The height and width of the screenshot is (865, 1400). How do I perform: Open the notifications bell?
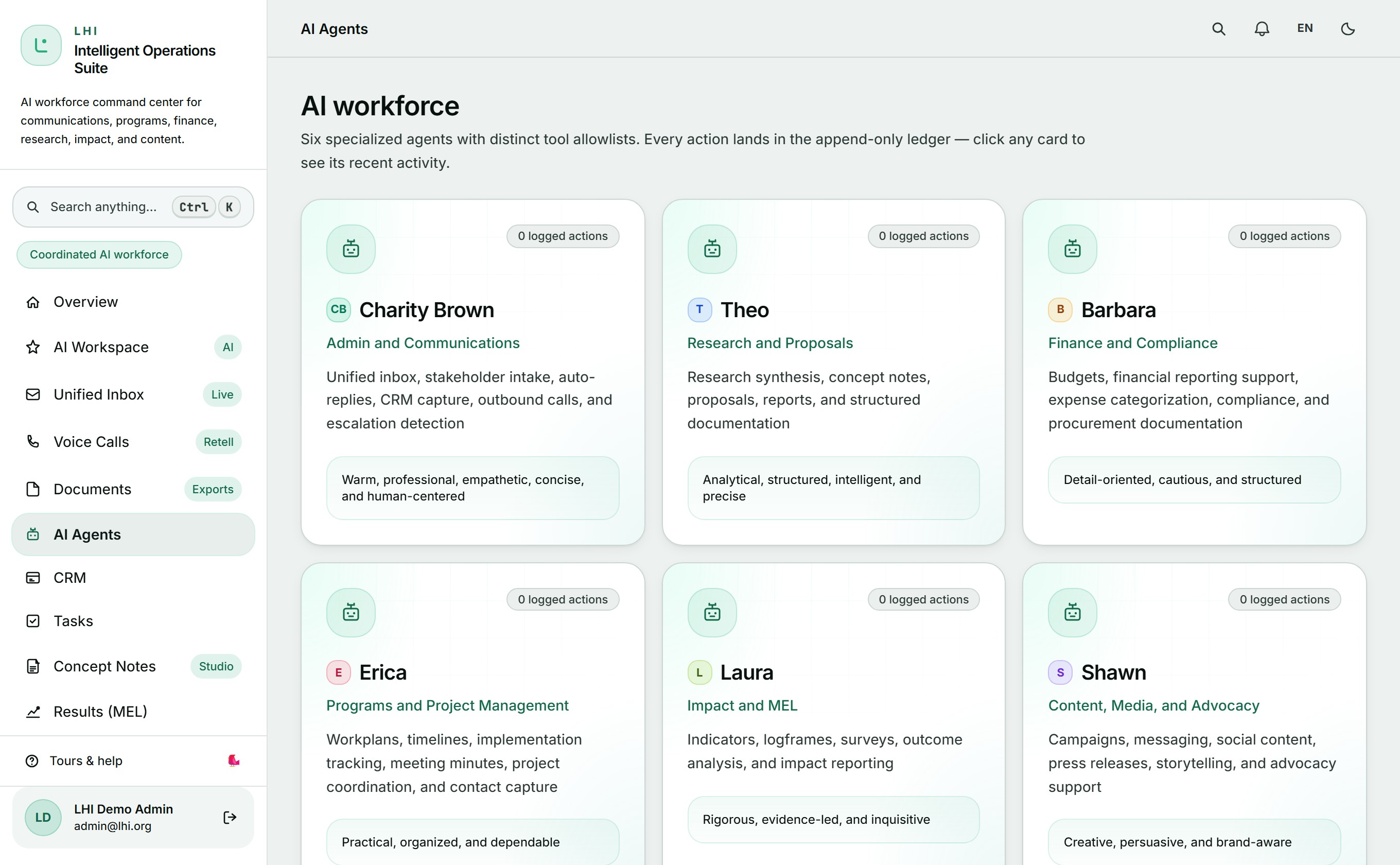[x=1262, y=29]
